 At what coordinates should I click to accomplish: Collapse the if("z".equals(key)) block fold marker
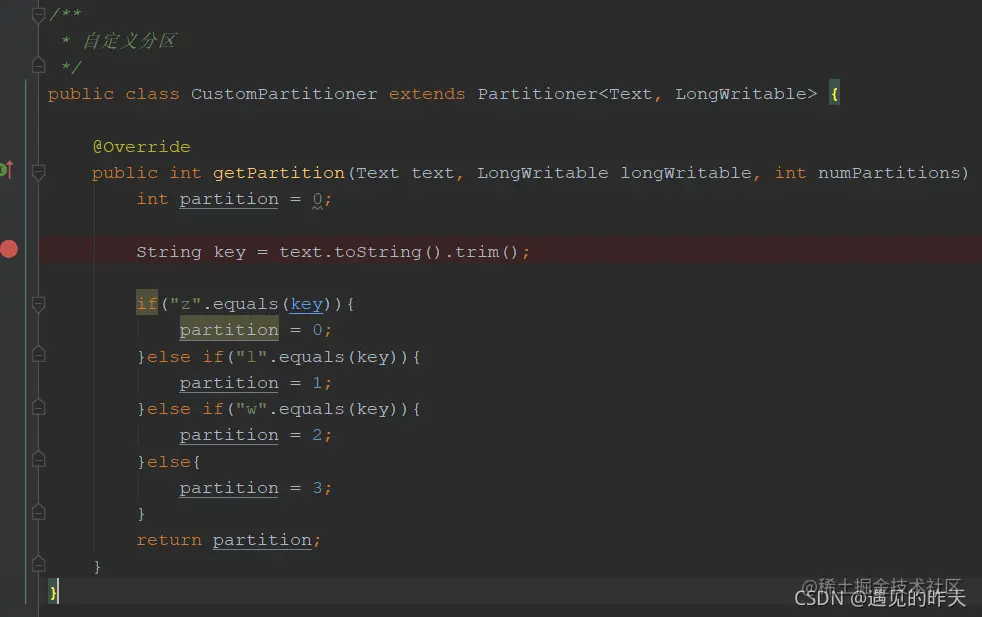click(38, 304)
